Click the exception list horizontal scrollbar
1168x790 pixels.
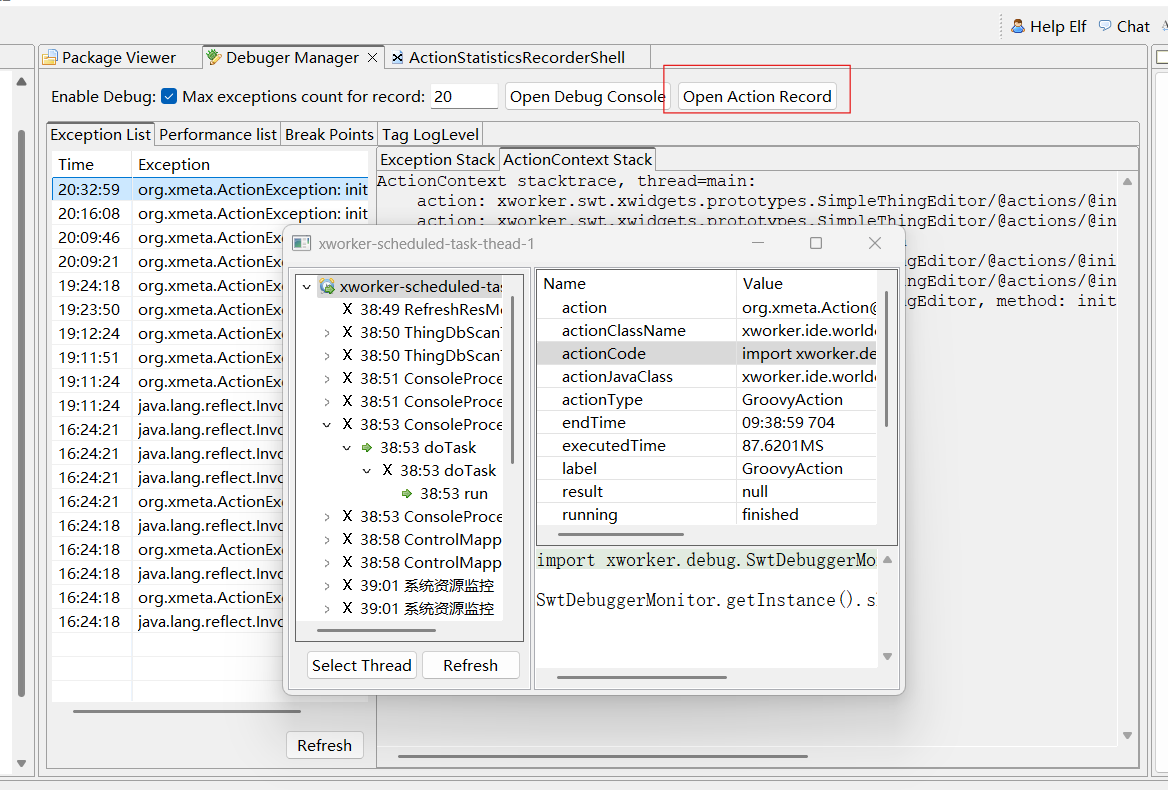pyautogui.click(x=186, y=711)
